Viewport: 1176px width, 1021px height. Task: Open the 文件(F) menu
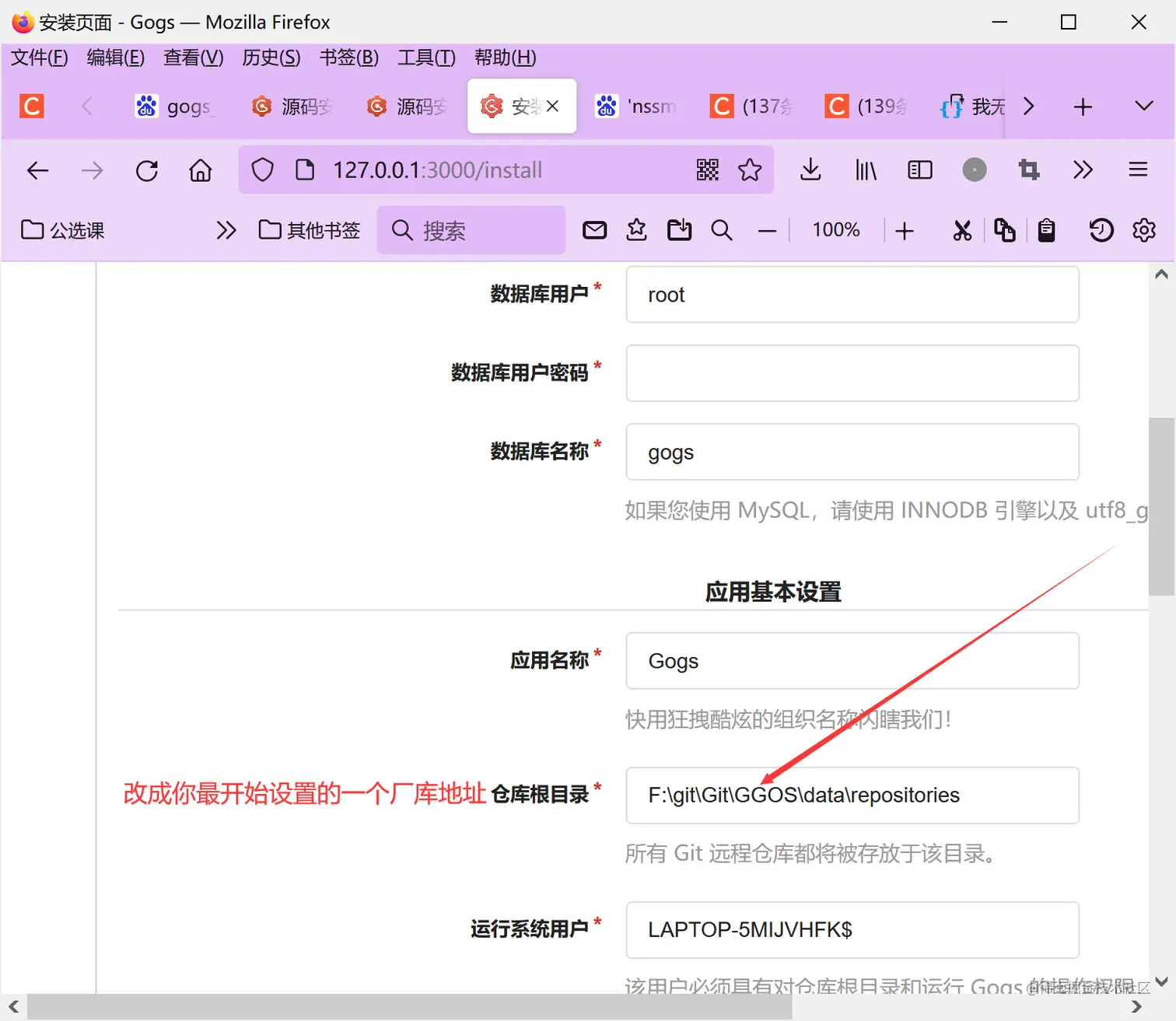40,58
